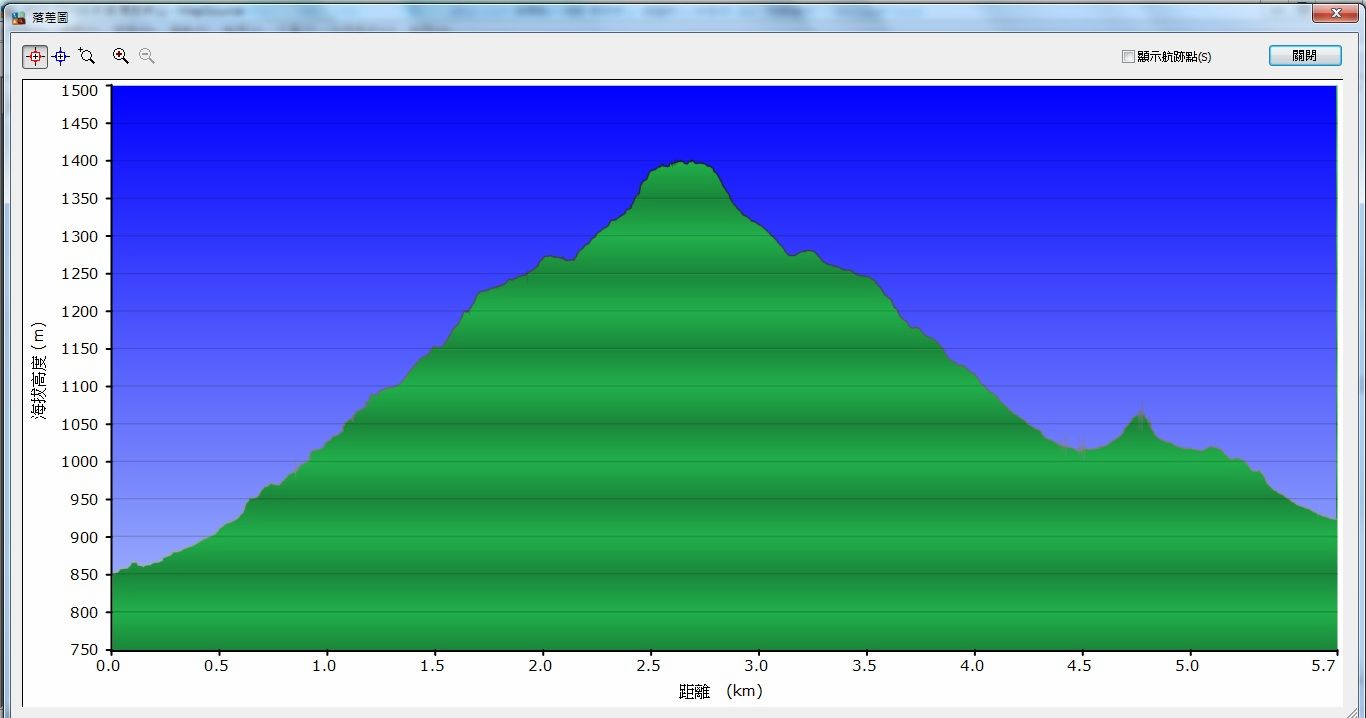Click the 顯示航跡點(S) label text

pyautogui.click(x=1174, y=57)
